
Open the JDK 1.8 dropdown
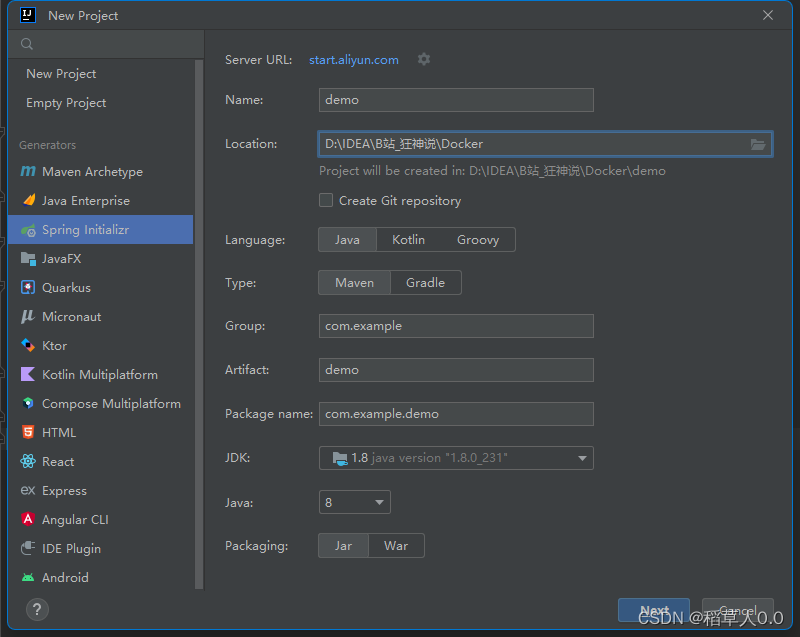point(456,458)
